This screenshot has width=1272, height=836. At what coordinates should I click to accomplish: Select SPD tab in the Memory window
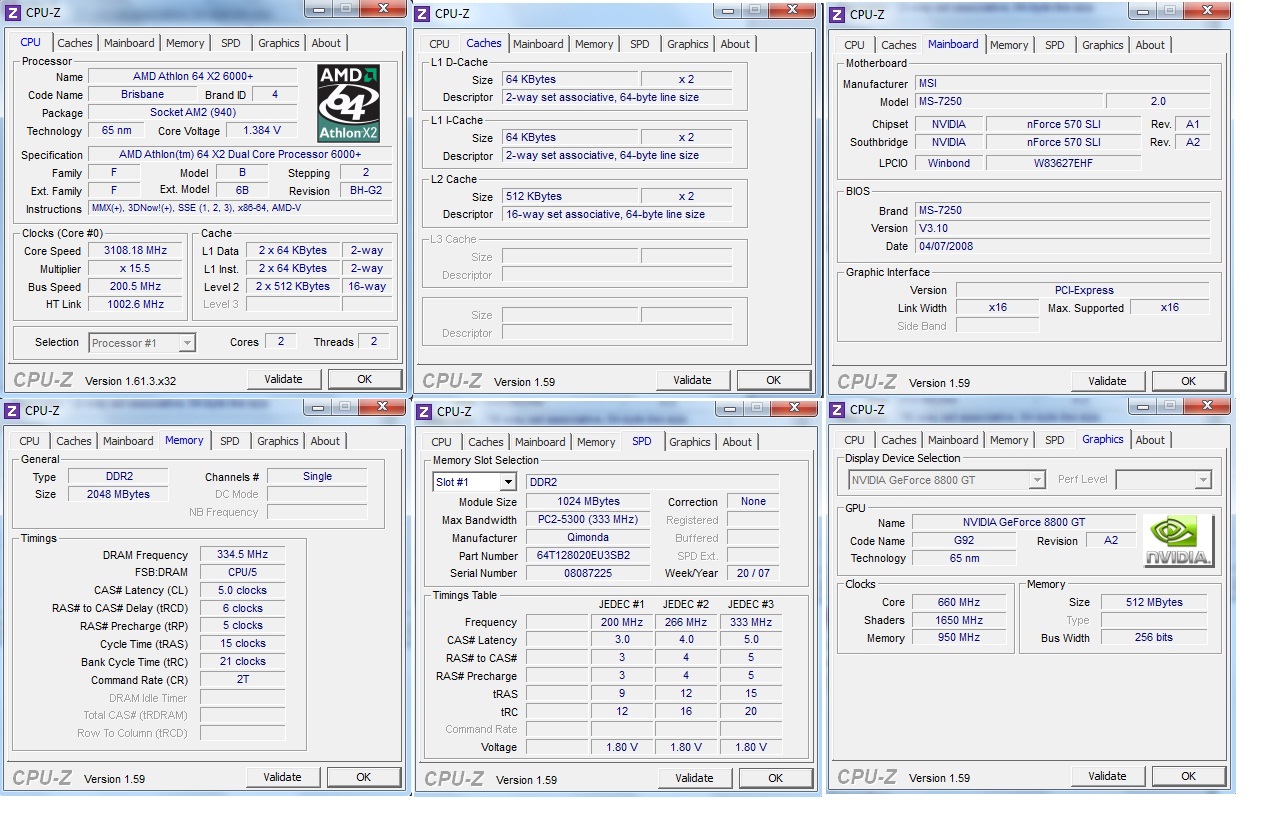click(230, 441)
